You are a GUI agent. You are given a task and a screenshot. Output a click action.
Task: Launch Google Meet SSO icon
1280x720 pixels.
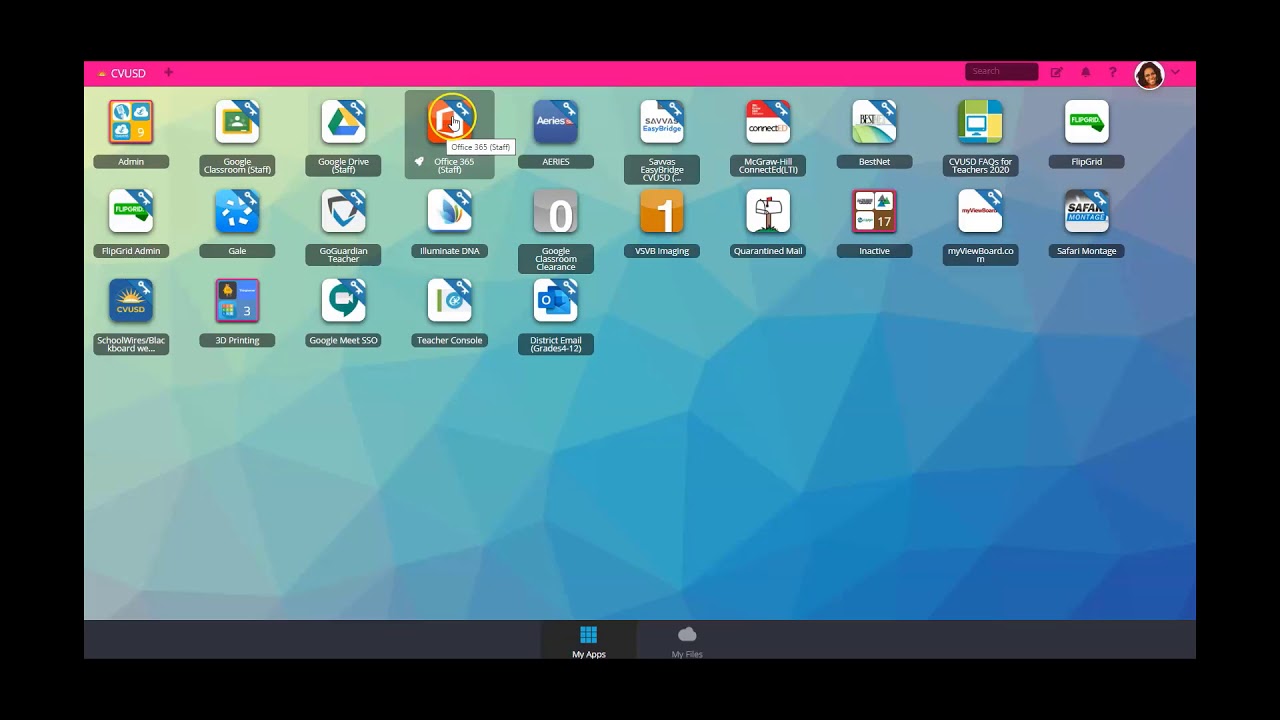[343, 300]
